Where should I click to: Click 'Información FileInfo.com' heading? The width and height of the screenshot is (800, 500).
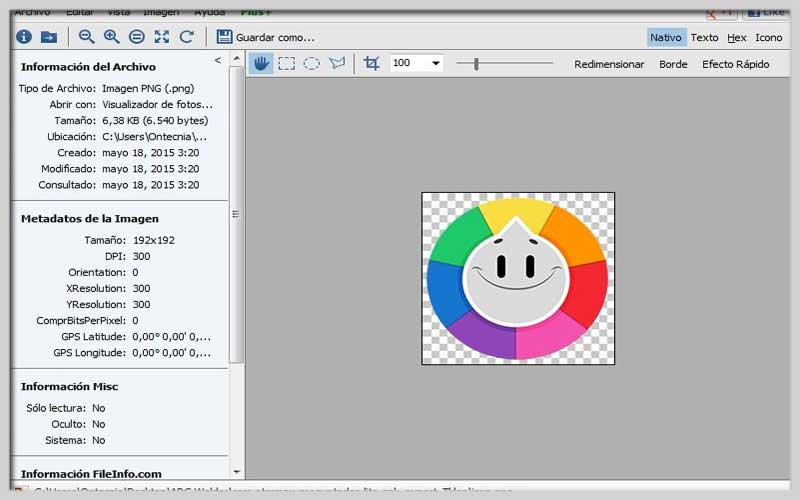coord(91,474)
